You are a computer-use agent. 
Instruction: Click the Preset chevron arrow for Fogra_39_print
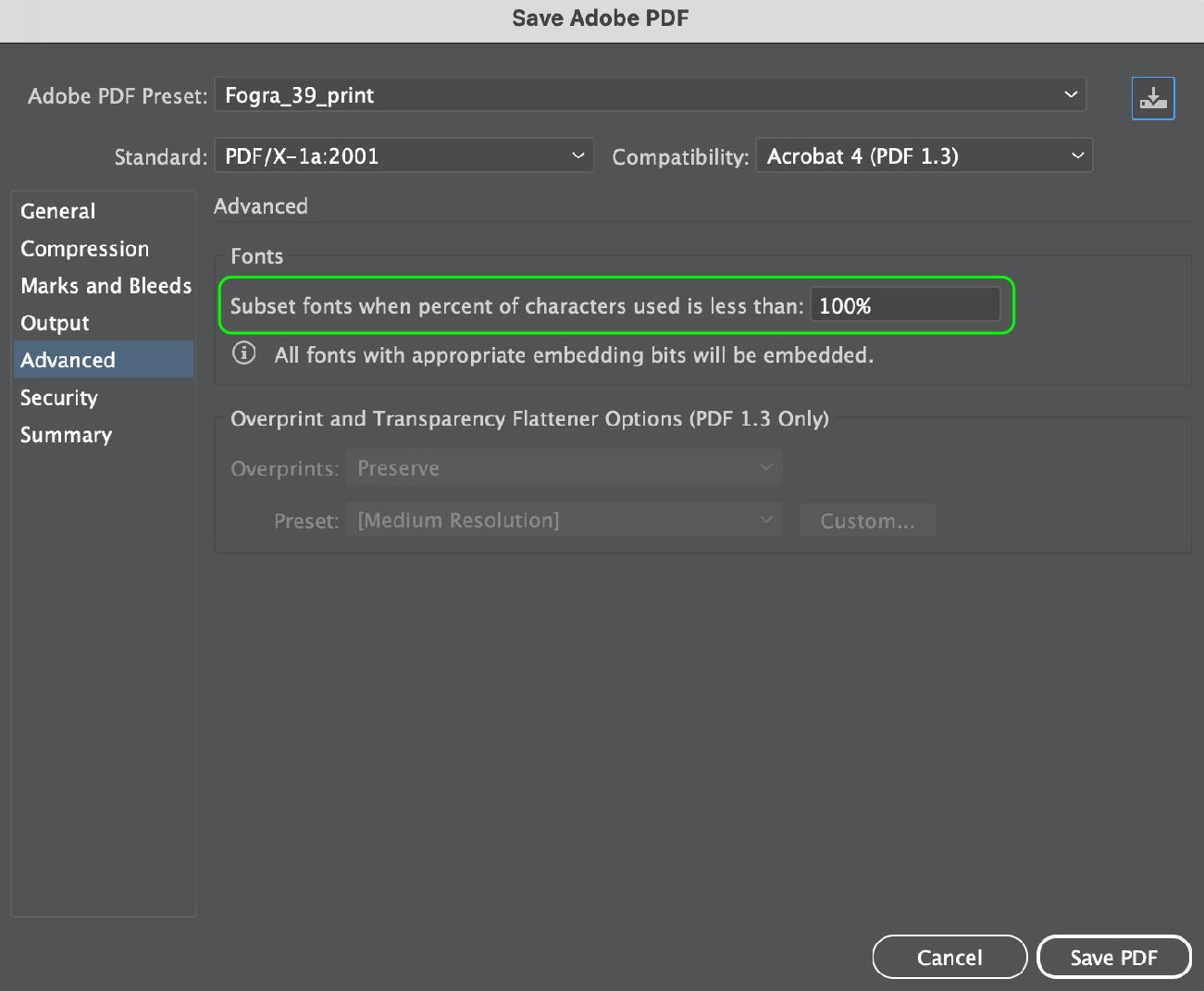tap(1071, 94)
